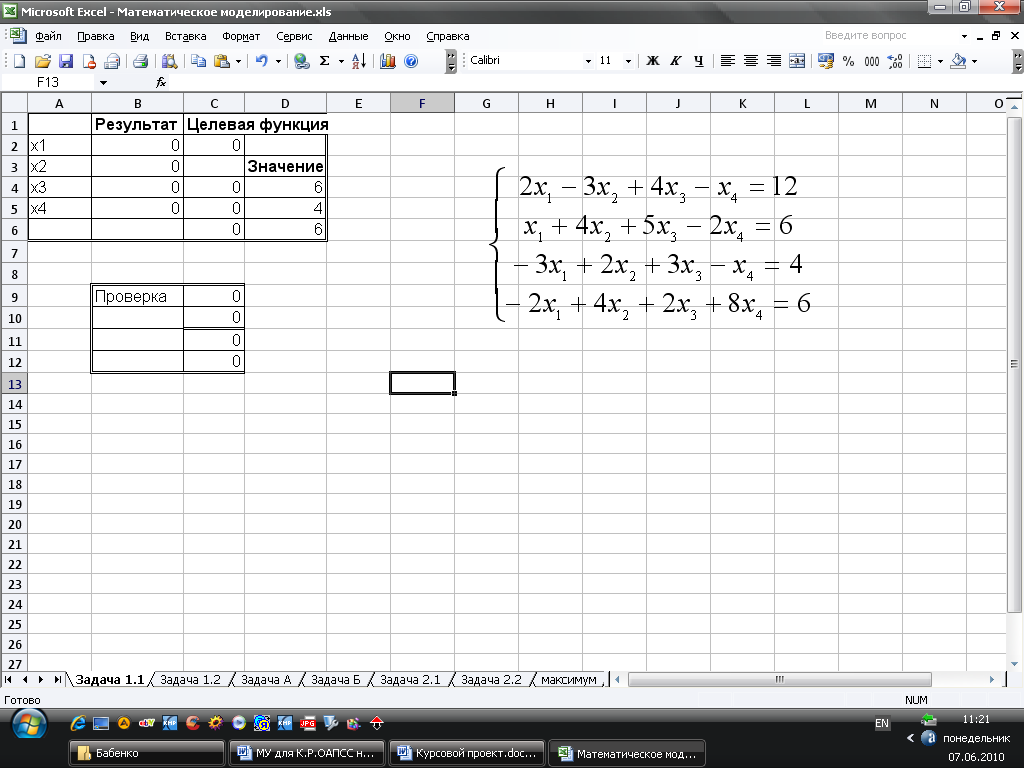Insert a hyperlink with the globe icon
The height and width of the screenshot is (768, 1024).
click(x=301, y=61)
